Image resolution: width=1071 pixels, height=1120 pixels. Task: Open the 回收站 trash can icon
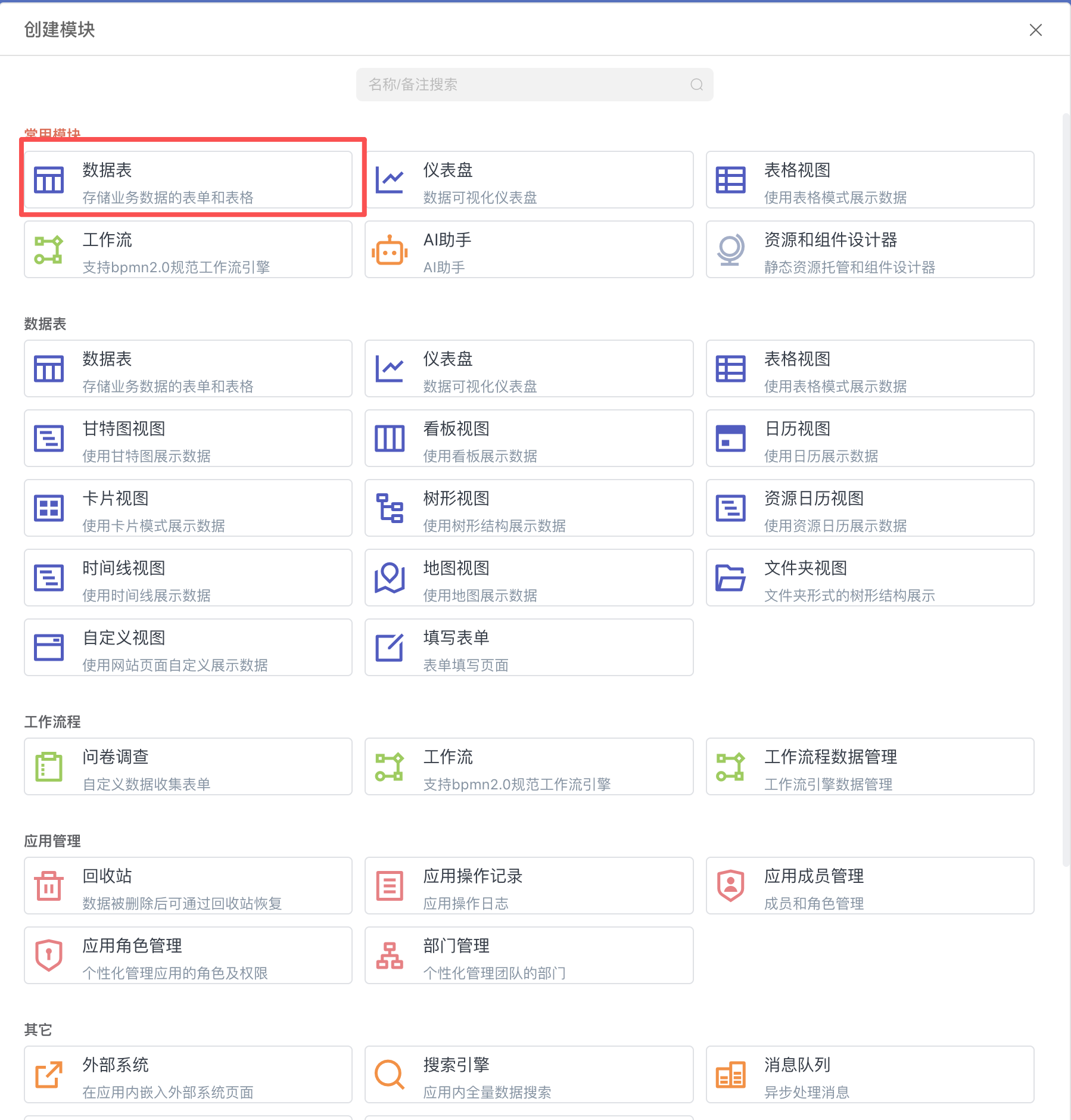tap(49, 886)
